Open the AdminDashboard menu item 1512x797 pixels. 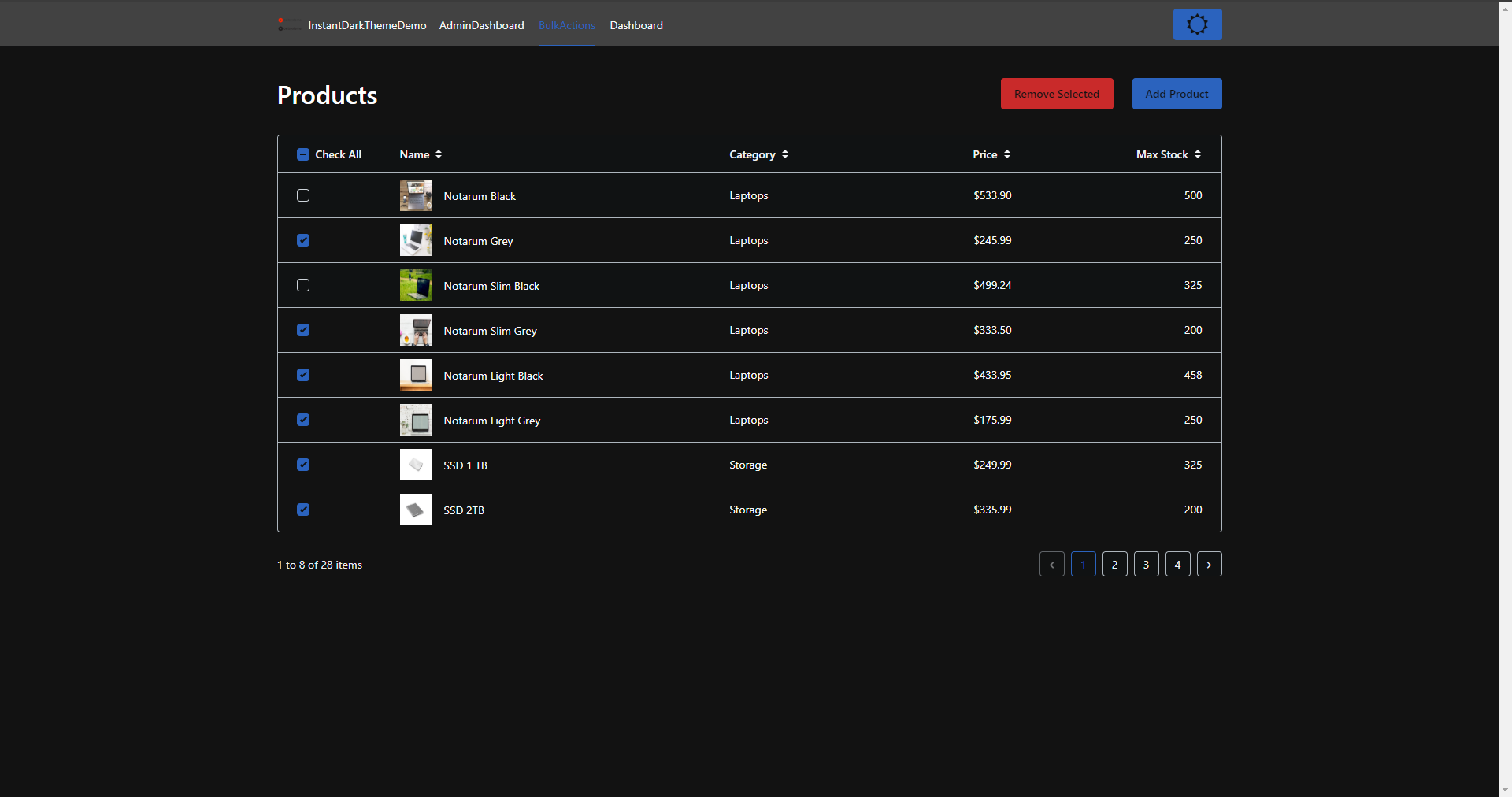481,25
